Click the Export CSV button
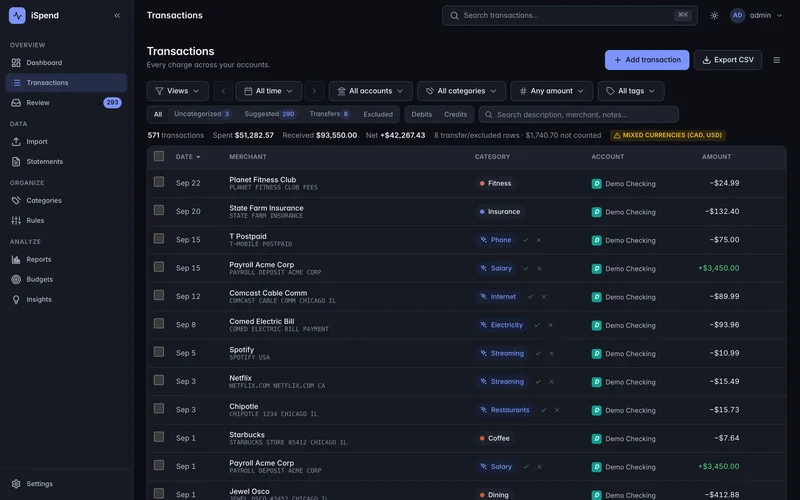800x500 pixels. (x=728, y=60)
